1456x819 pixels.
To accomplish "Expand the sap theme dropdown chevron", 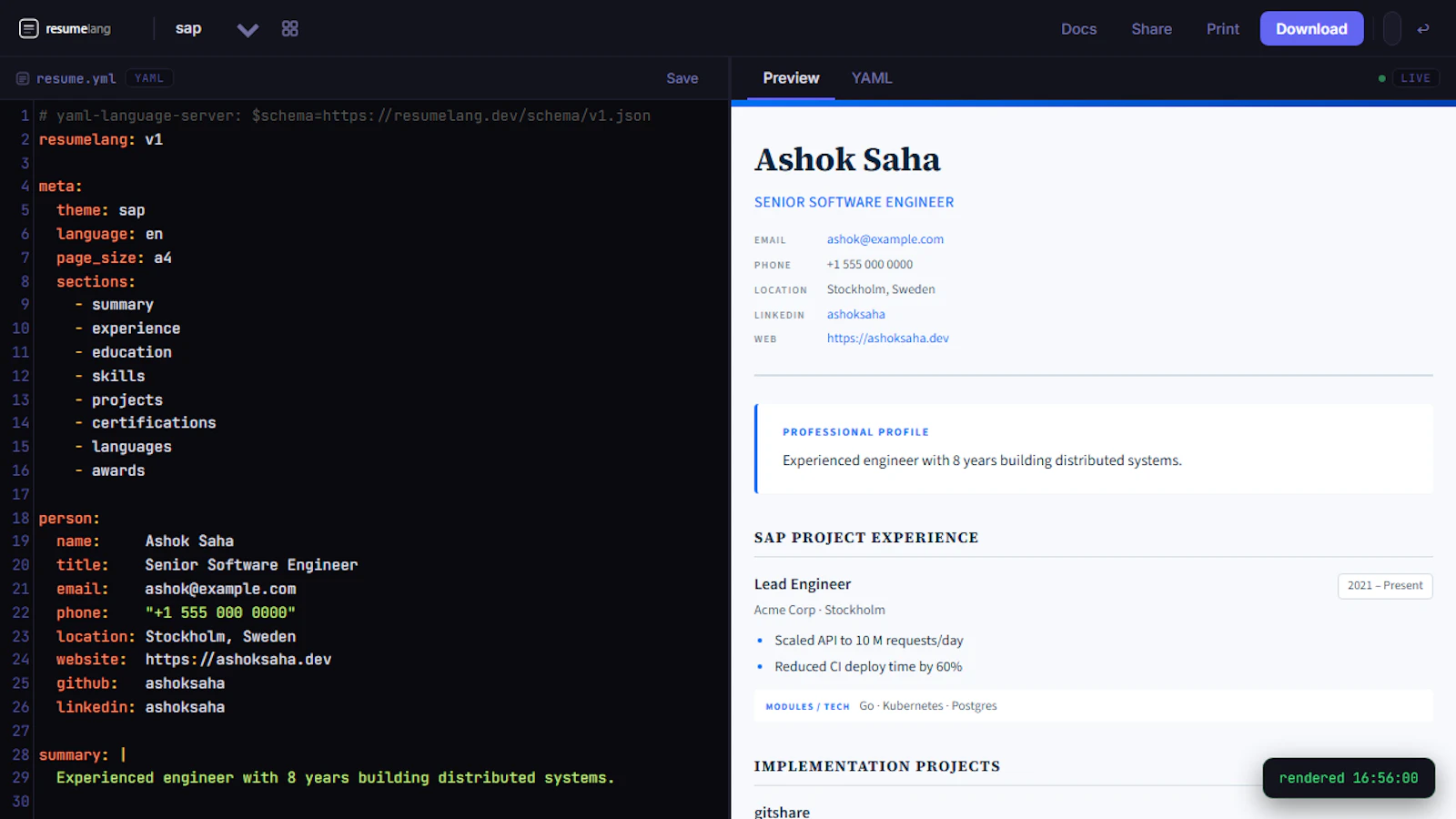I will pos(248,30).
